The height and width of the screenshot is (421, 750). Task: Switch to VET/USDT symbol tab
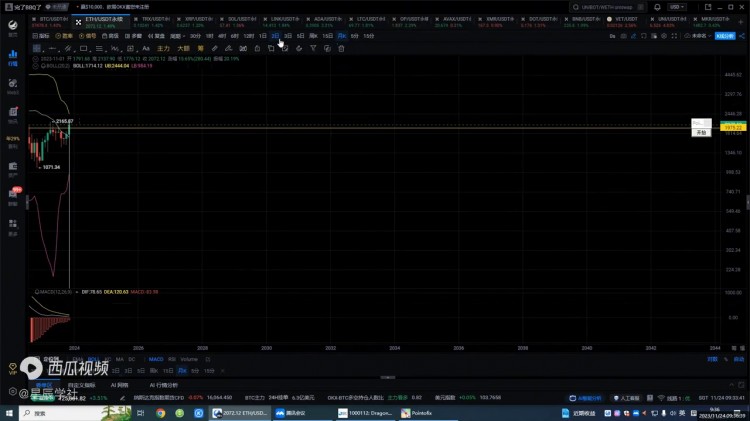click(x=622, y=22)
